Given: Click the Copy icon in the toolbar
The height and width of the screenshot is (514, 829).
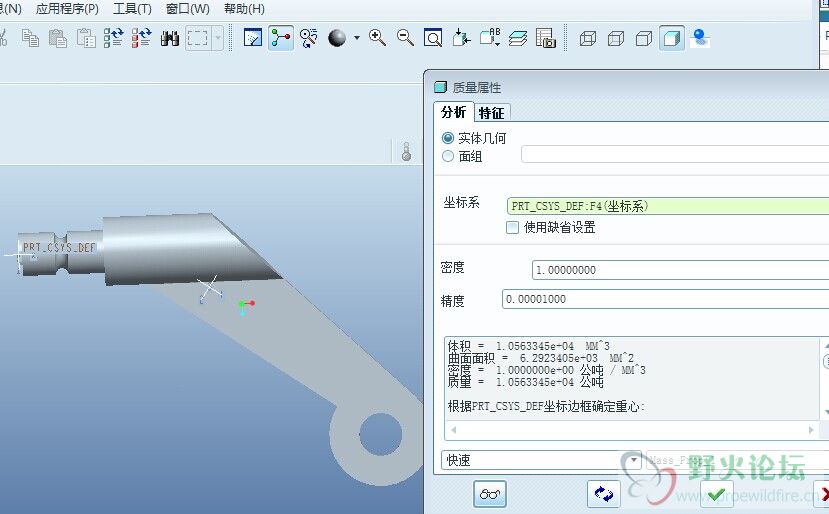Looking at the screenshot, I should [x=30, y=38].
